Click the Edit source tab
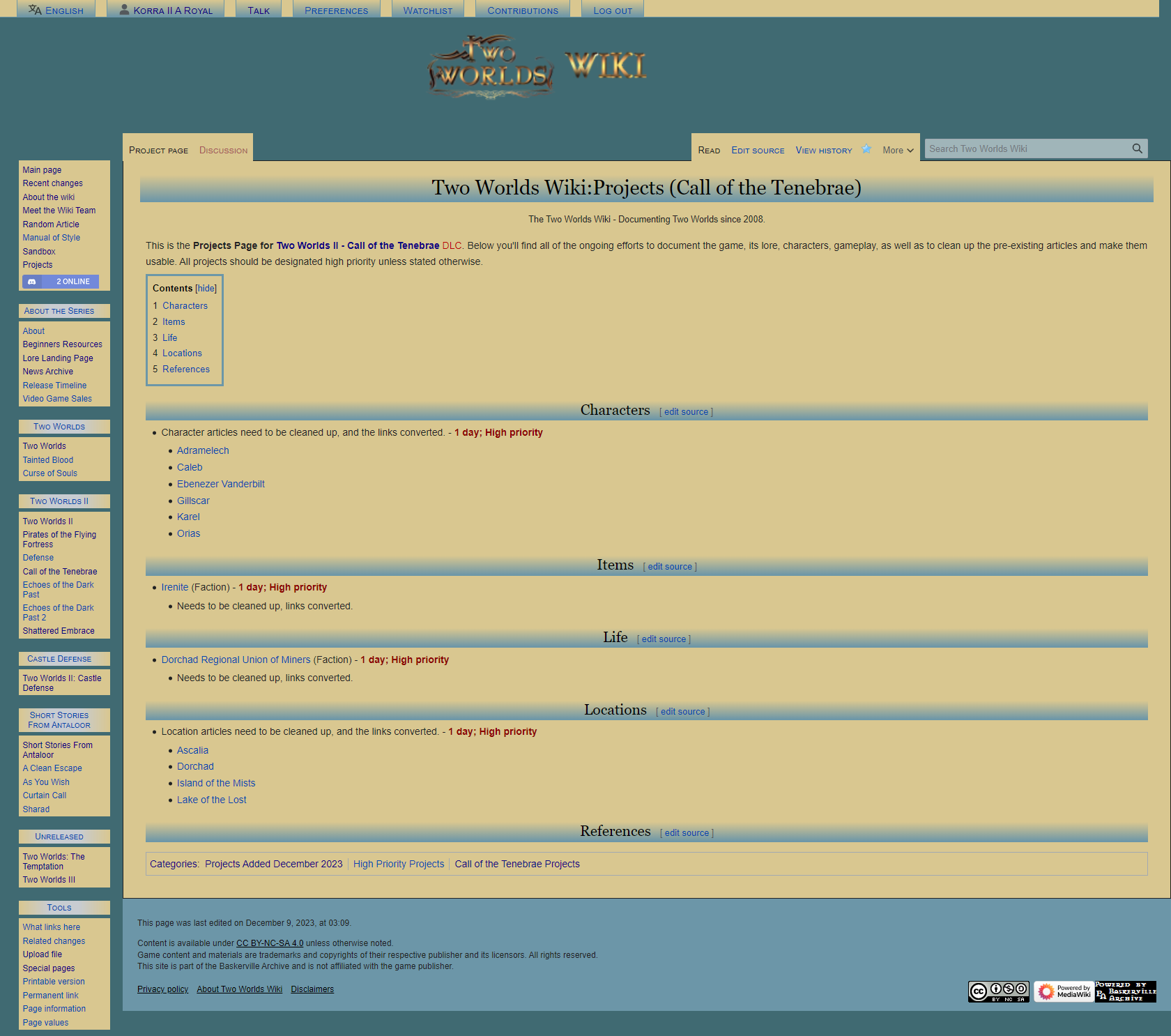 click(x=758, y=151)
